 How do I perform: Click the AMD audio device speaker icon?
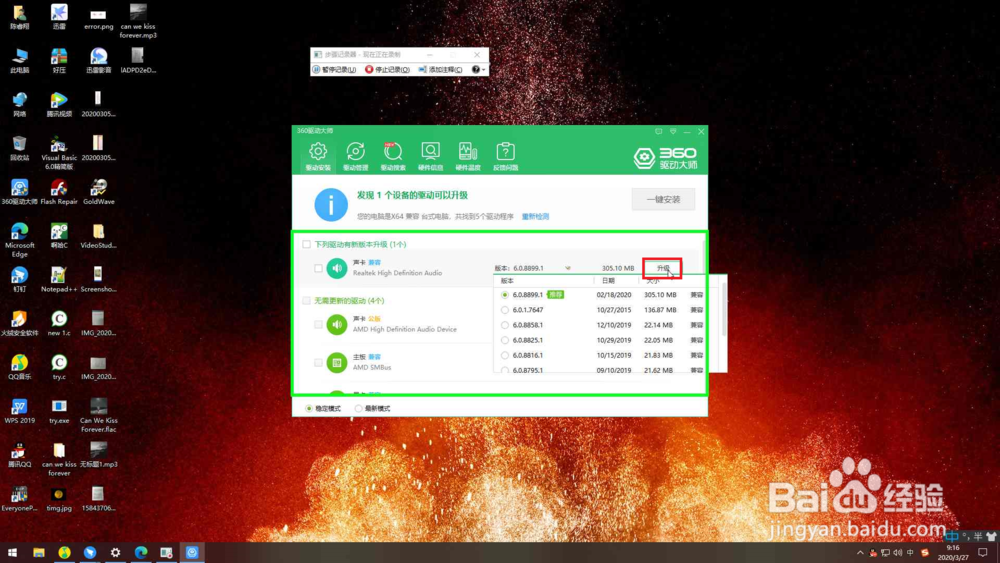click(x=337, y=325)
